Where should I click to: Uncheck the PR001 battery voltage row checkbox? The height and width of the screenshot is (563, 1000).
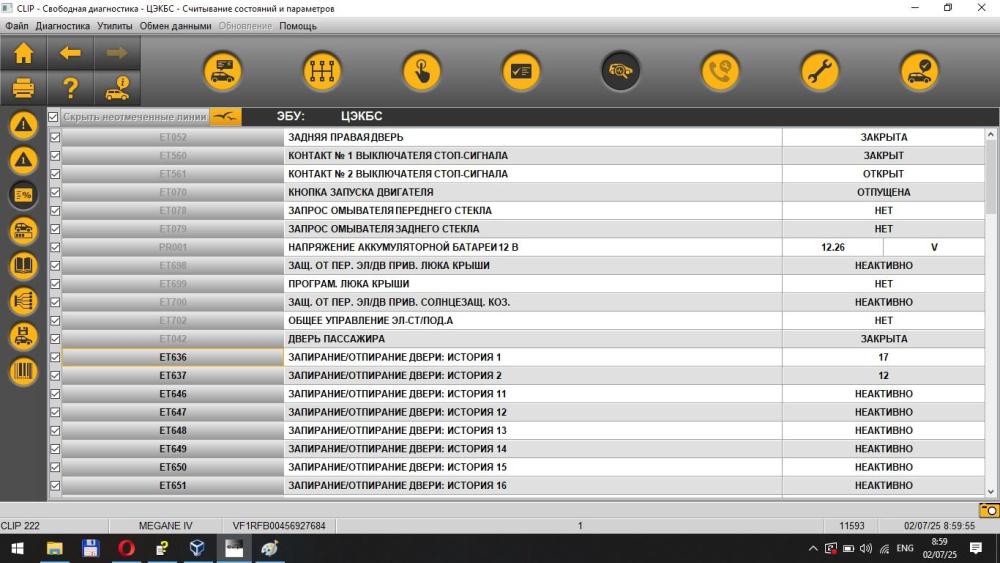pyautogui.click(x=55, y=247)
